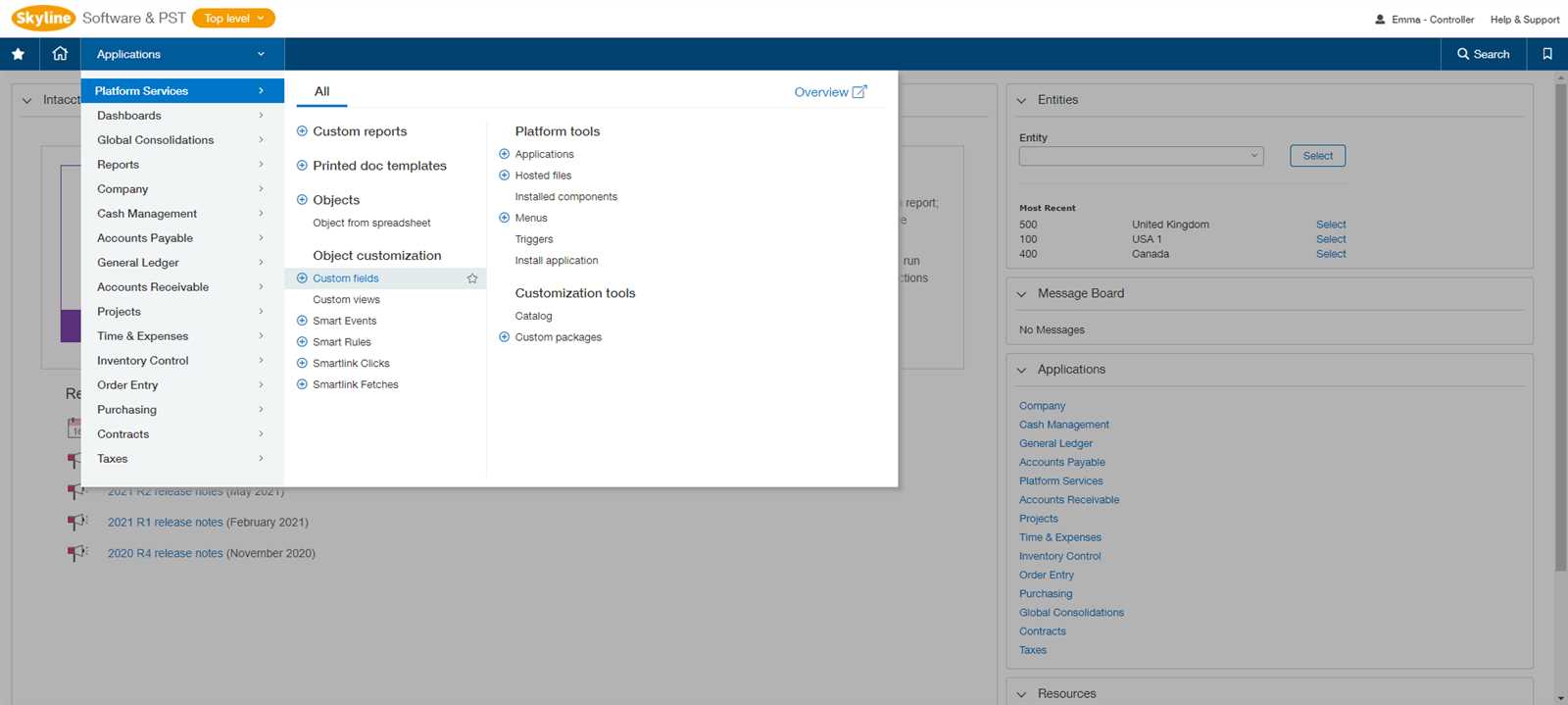
Task: Click the plus icon beside Hosted files
Action: (505, 176)
